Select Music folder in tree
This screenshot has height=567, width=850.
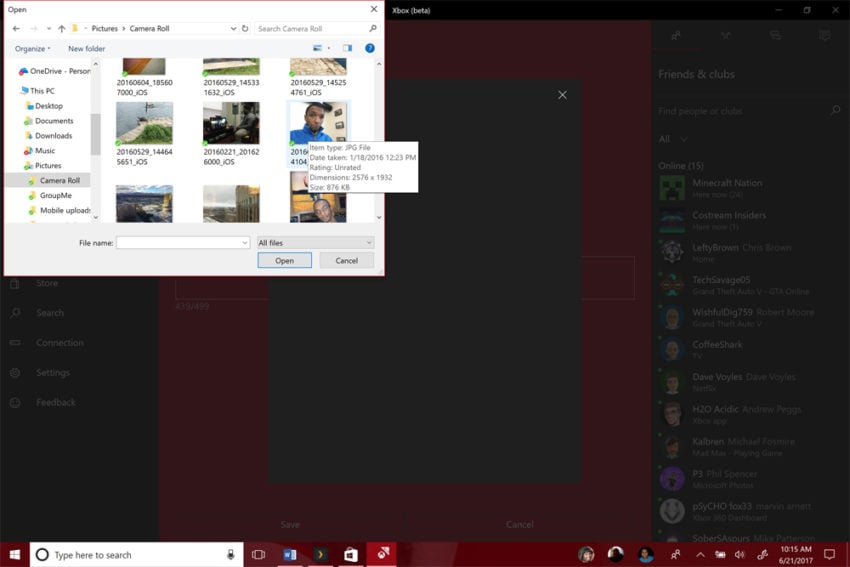[40, 151]
